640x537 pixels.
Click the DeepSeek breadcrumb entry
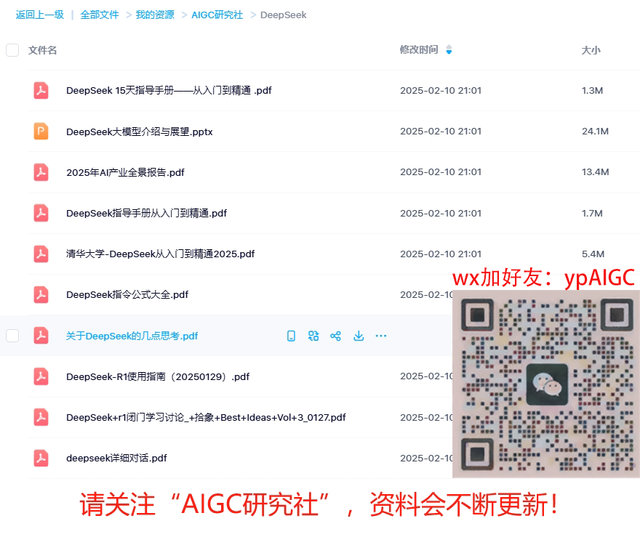[x=283, y=15]
